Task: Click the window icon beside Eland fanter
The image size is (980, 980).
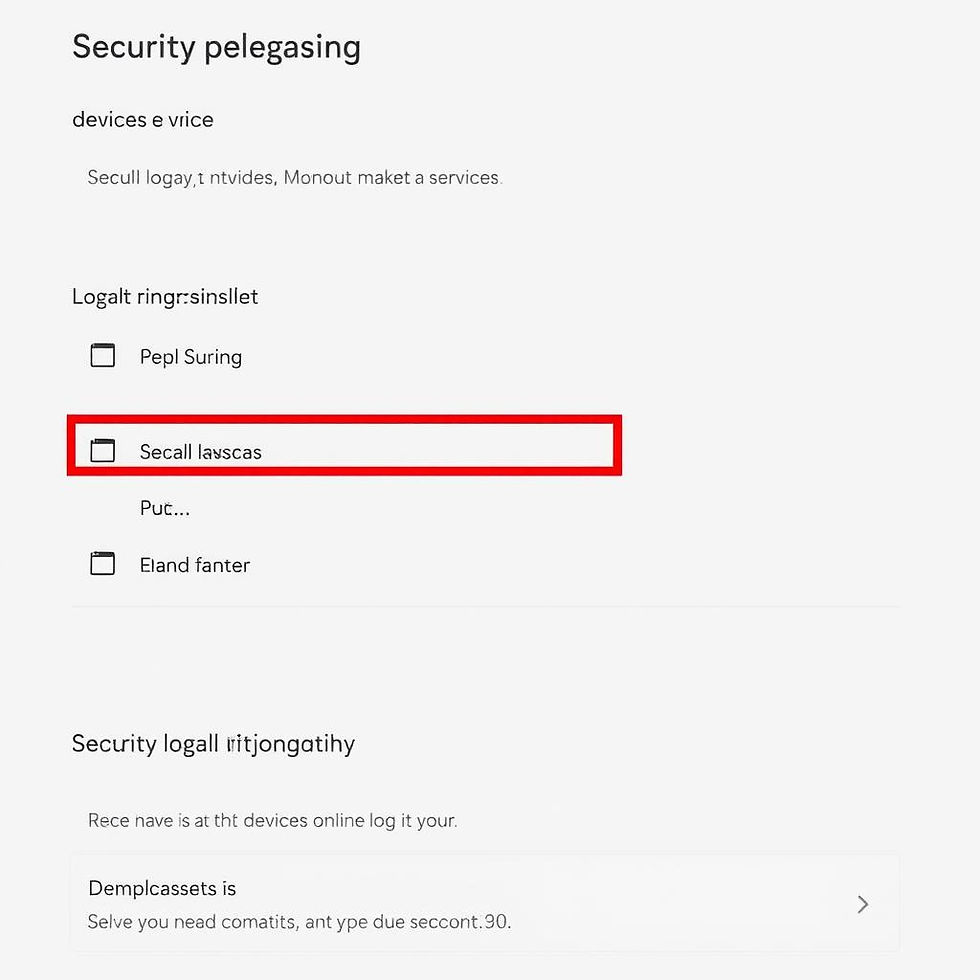Action: [x=103, y=564]
